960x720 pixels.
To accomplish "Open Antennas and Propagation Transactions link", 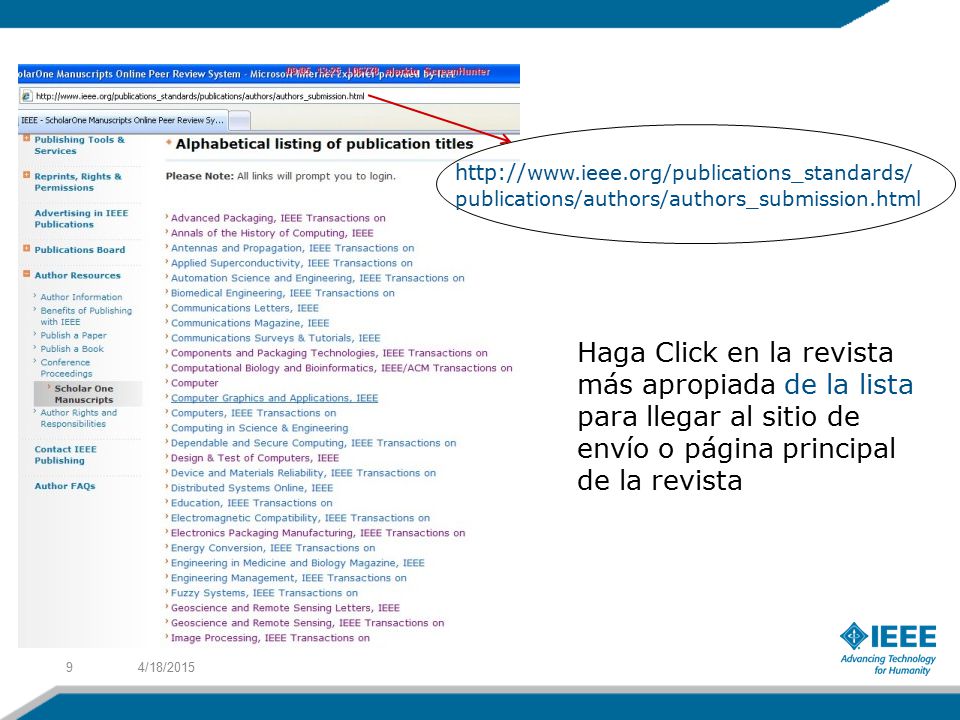I will (293, 248).
